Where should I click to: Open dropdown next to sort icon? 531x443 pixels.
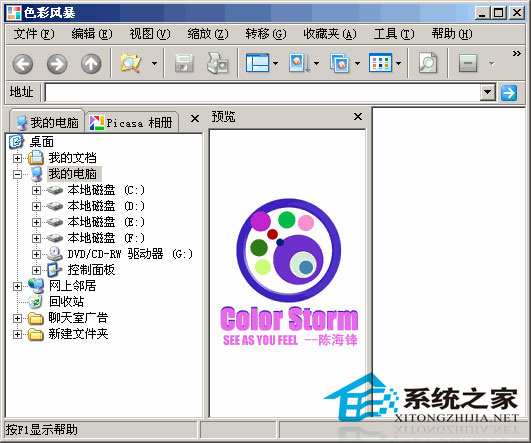(x=316, y=63)
